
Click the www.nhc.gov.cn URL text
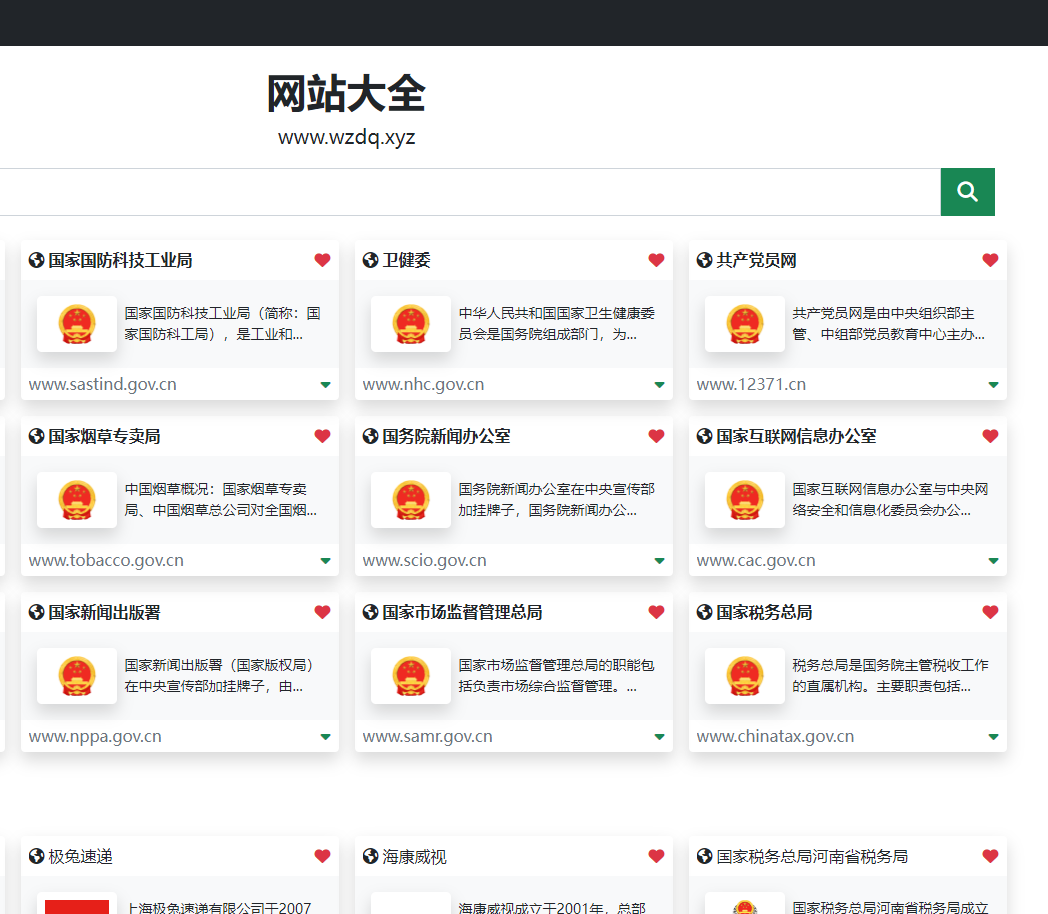[x=423, y=384]
